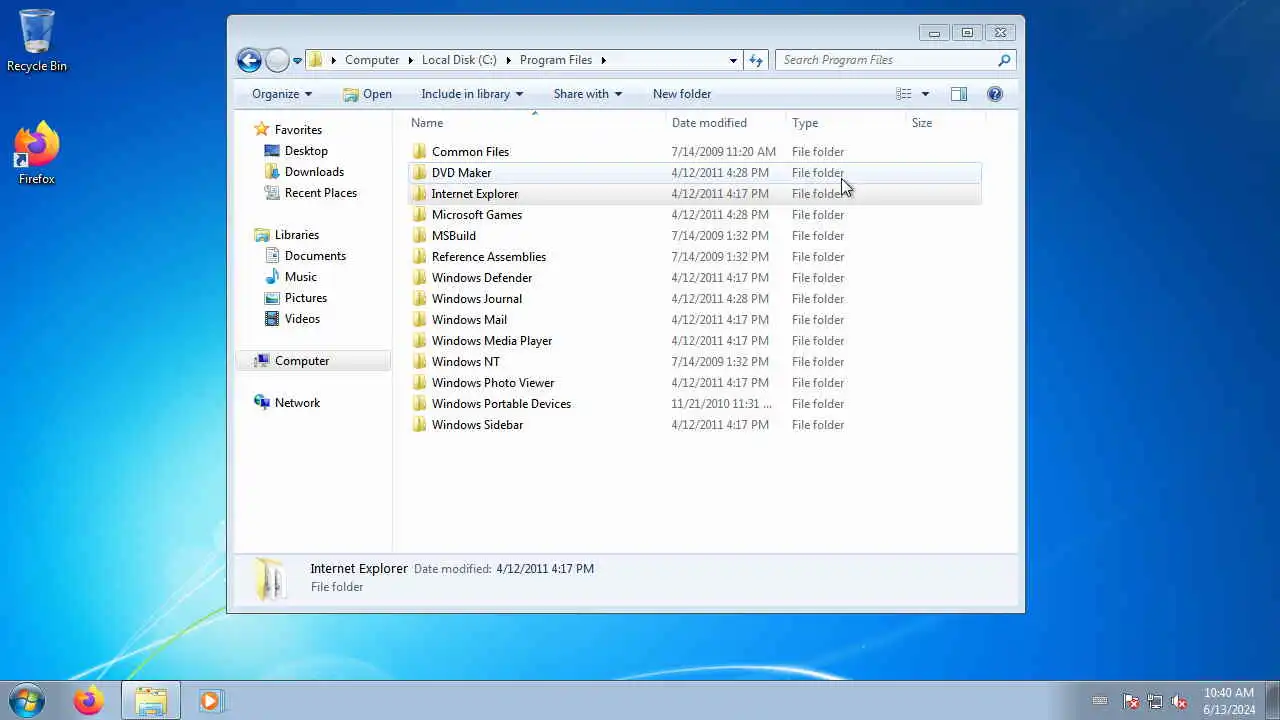Create a New folder
1280x720 pixels.
coord(682,94)
